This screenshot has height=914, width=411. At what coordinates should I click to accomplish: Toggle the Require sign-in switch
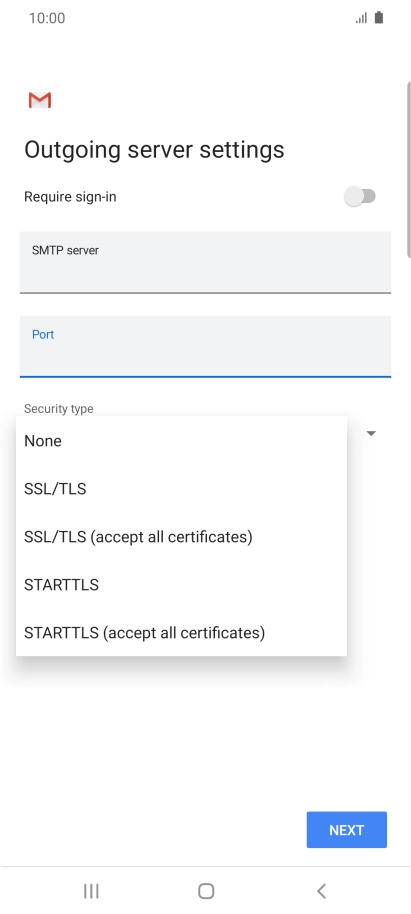click(x=360, y=196)
